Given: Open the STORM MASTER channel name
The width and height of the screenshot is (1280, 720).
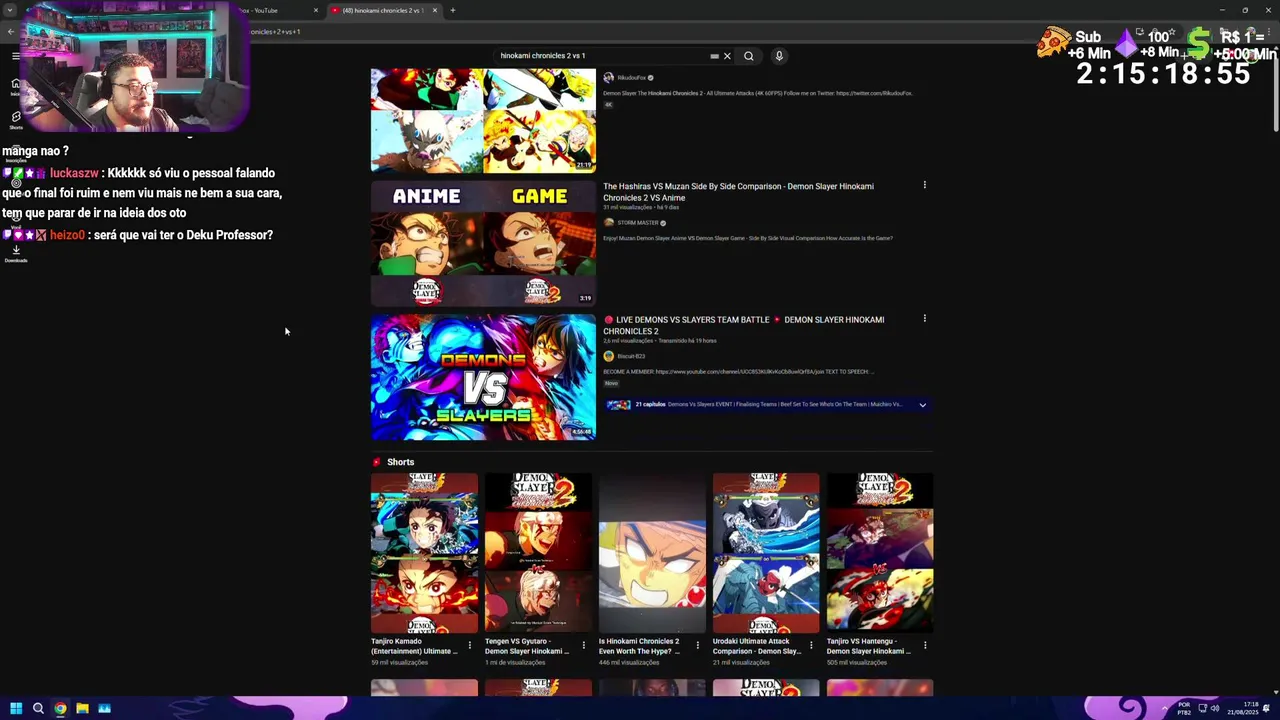Looking at the screenshot, I should point(638,223).
